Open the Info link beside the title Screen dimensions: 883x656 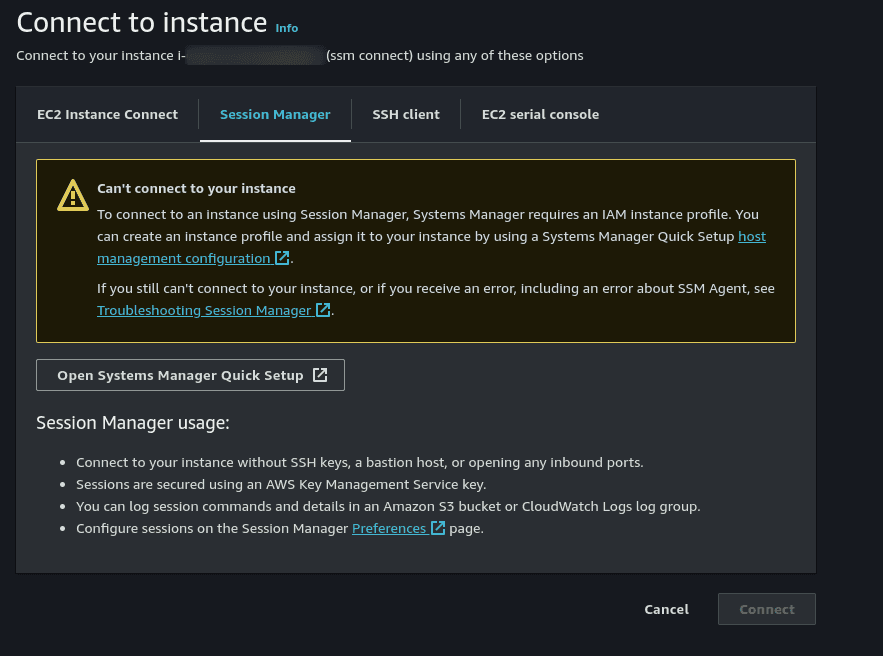pos(287,28)
